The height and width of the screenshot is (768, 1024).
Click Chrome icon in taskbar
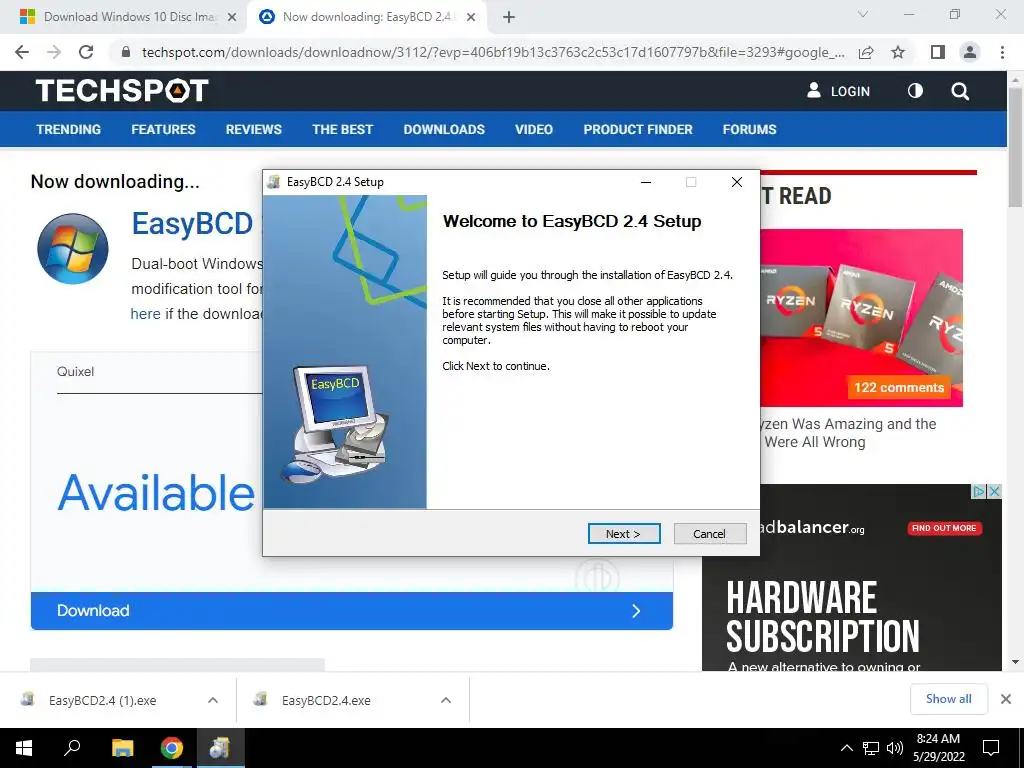(172, 748)
